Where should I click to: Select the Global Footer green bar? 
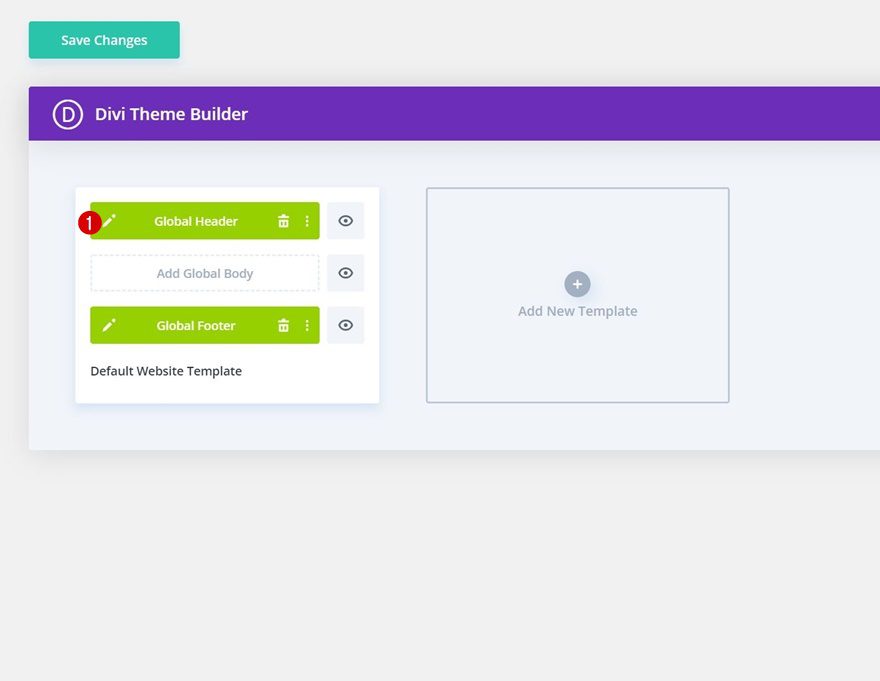195,325
